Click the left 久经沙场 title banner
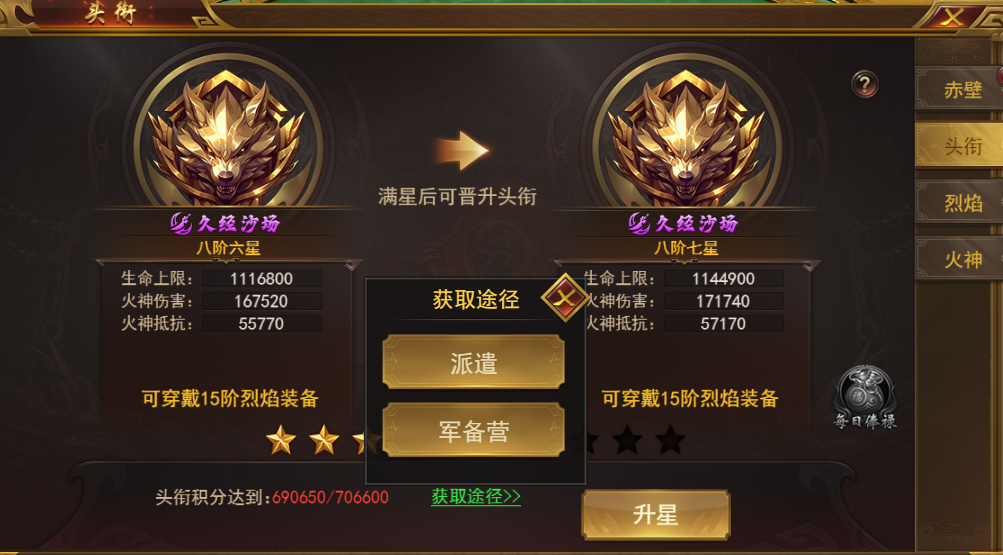The image size is (1003, 555). 226,223
